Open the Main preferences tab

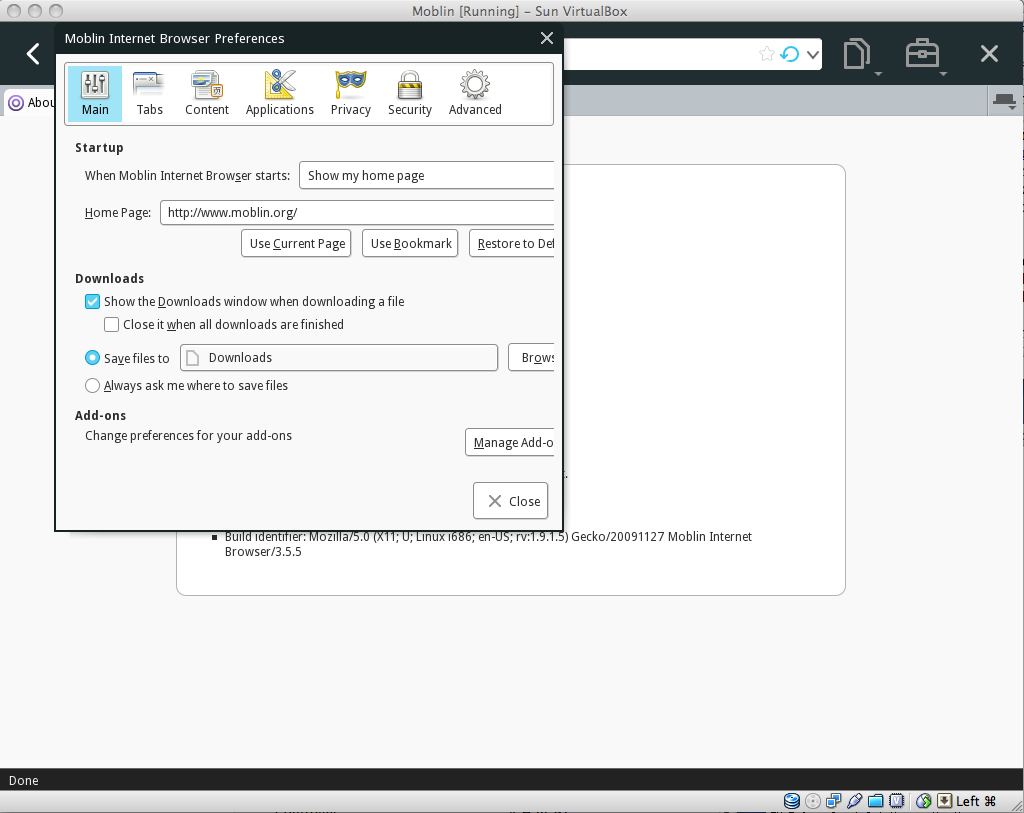(95, 93)
